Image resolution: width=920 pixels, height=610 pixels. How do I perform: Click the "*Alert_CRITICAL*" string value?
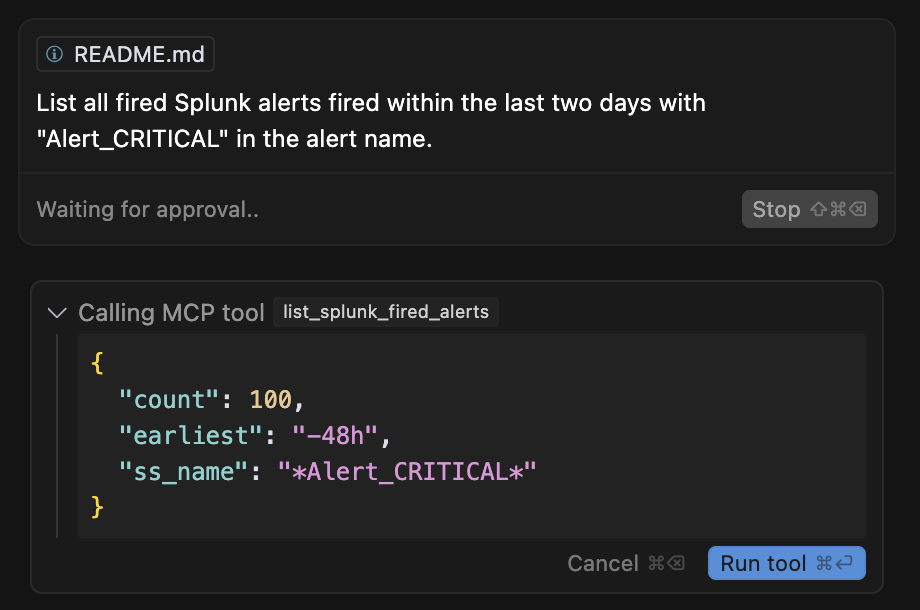tap(408, 472)
